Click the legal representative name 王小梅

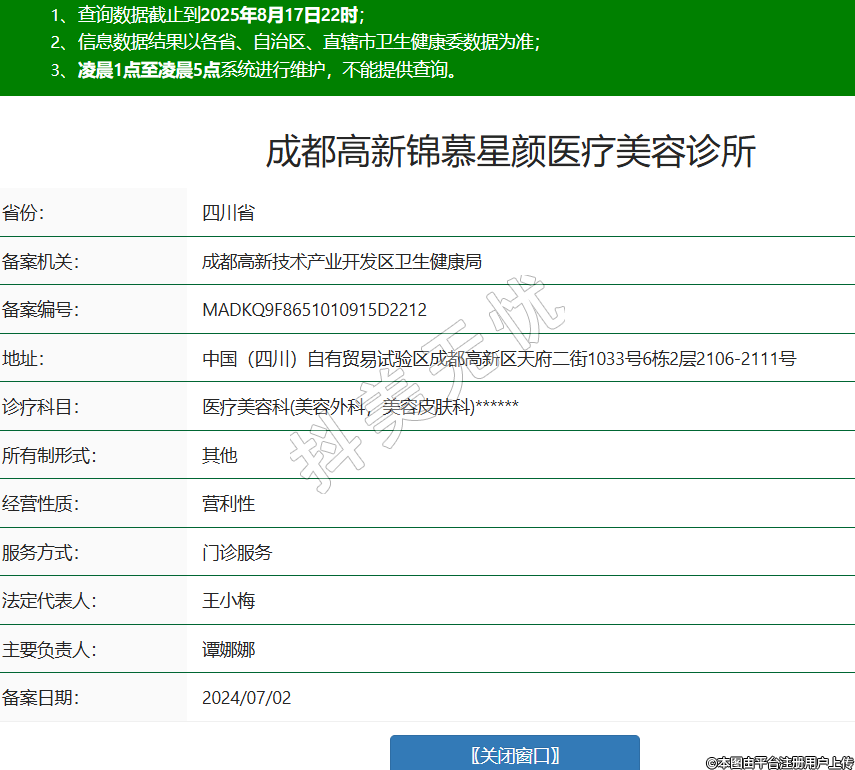click(228, 601)
